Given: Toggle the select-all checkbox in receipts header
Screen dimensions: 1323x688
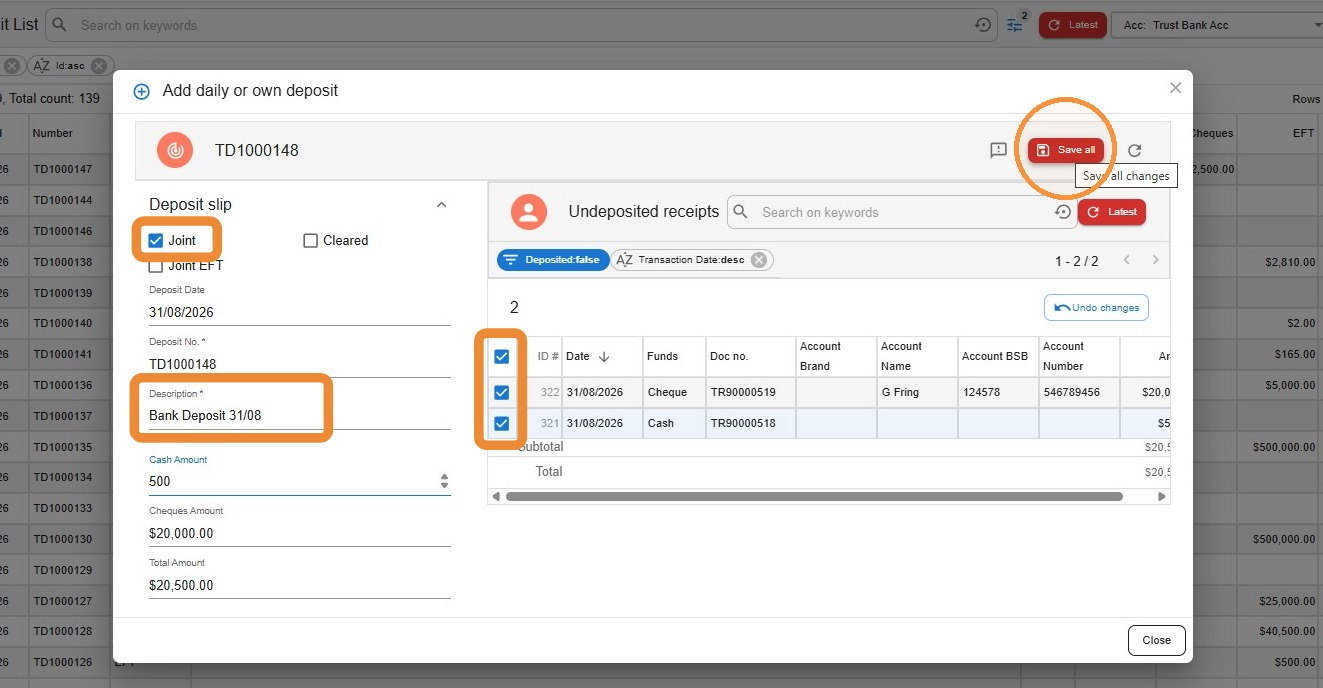Looking at the screenshot, I should point(502,356).
